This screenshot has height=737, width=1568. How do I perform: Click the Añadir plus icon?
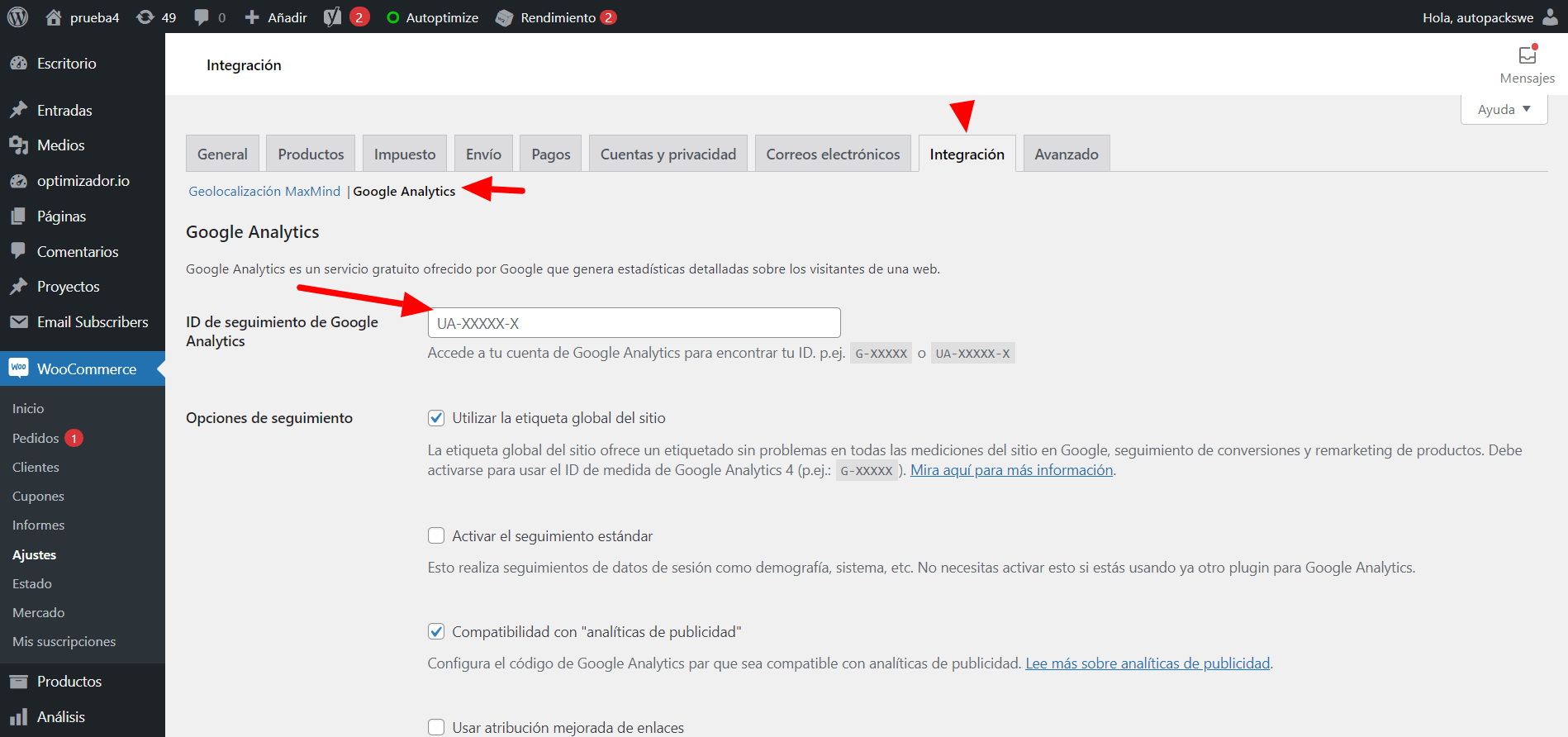click(x=252, y=17)
